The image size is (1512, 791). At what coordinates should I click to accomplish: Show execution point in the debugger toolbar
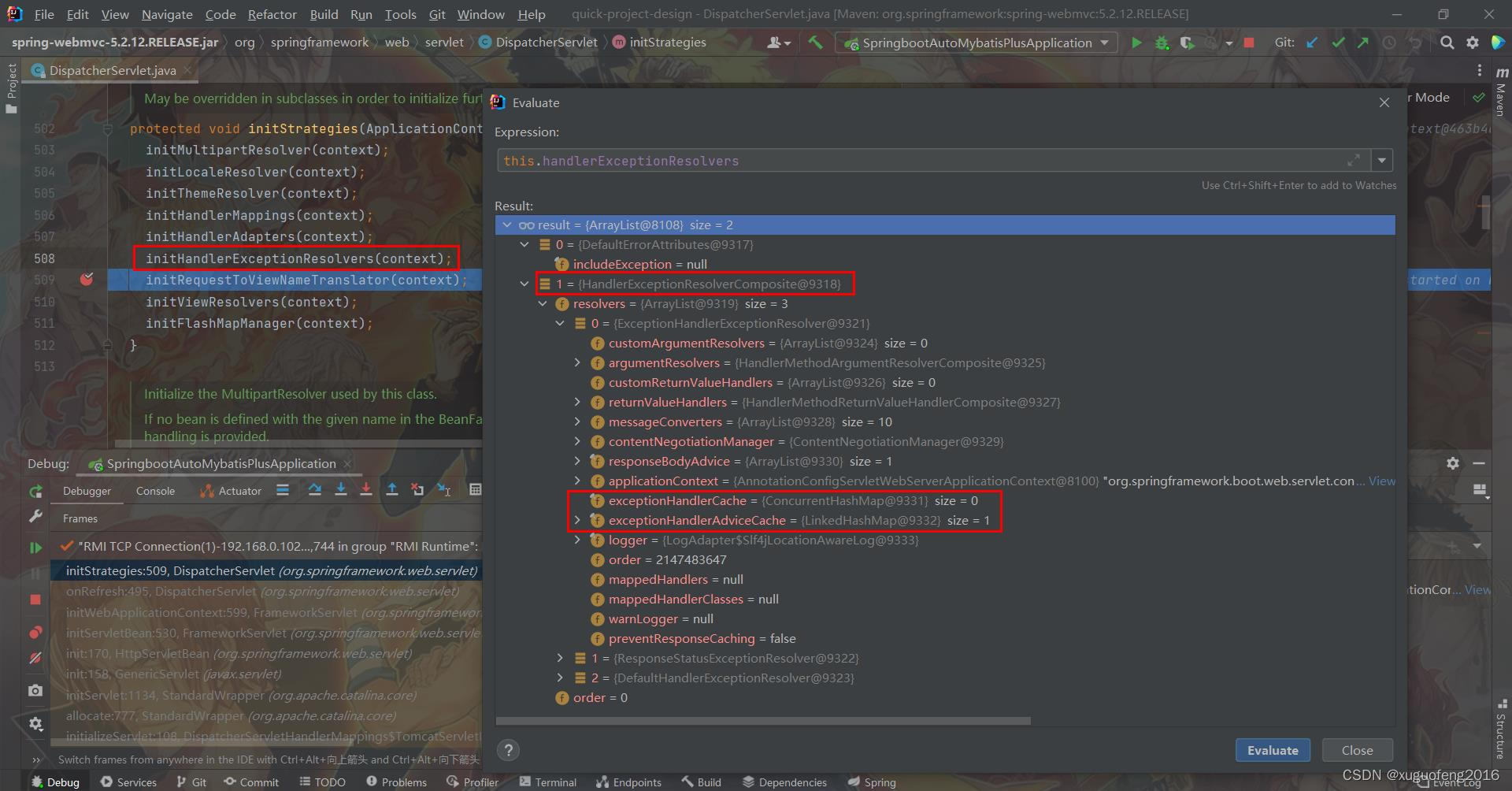pos(283,490)
